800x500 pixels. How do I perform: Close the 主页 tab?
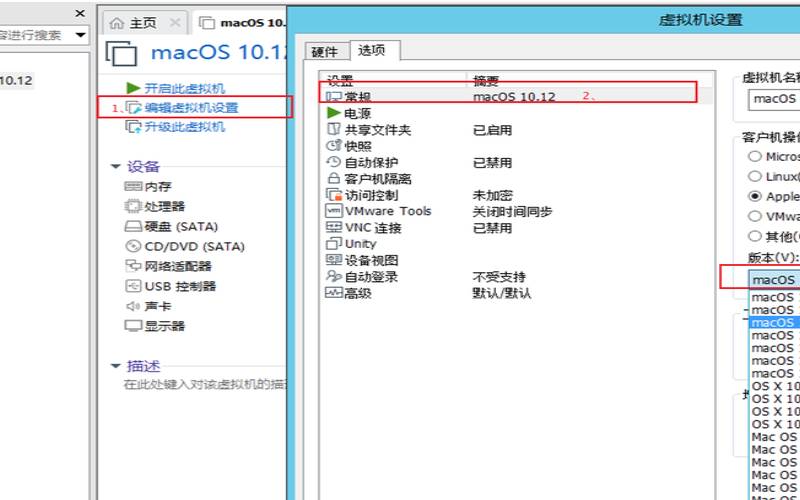tap(175, 23)
